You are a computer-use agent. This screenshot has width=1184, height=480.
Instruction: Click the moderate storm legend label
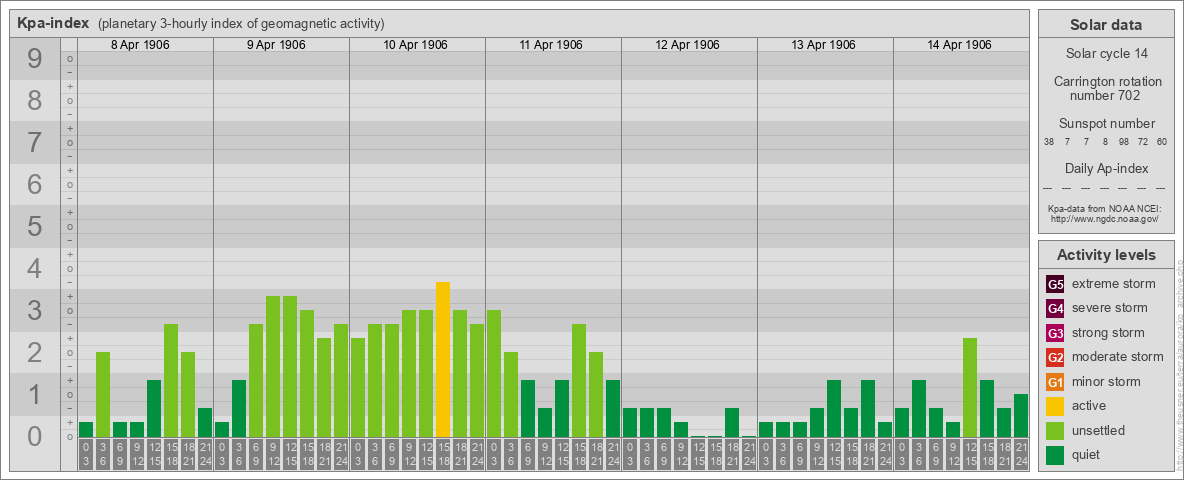[x=1118, y=357]
